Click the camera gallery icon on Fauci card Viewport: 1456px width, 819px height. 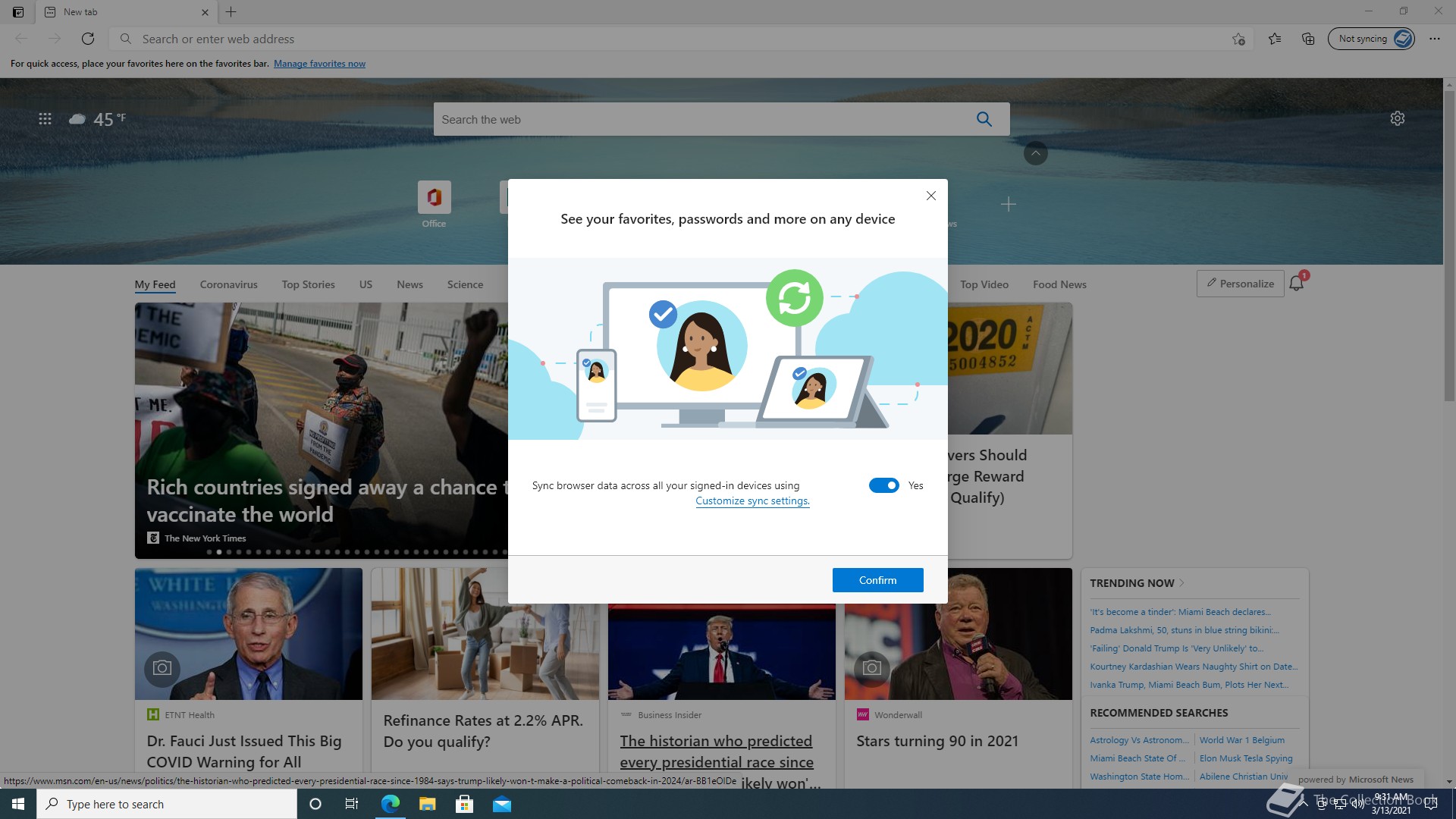[162, 668]
